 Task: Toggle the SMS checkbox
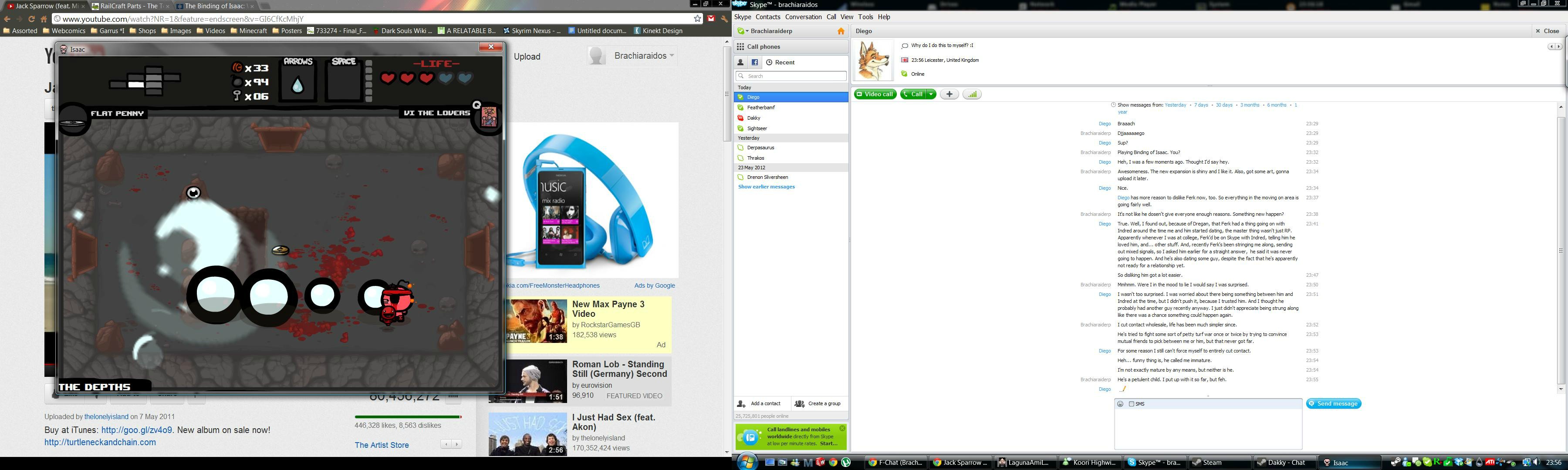(x=1132, y=404)
